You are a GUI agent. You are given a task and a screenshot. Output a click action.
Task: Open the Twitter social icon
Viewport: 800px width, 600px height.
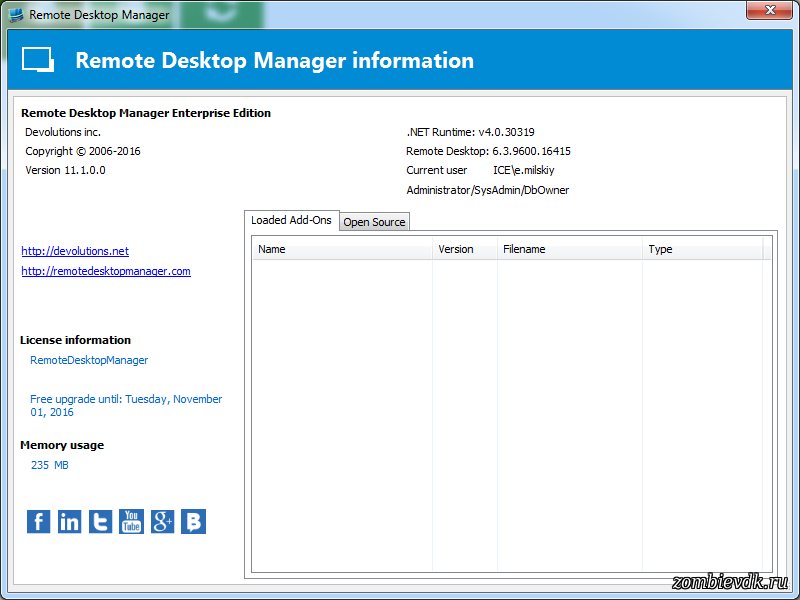point(101,521)
